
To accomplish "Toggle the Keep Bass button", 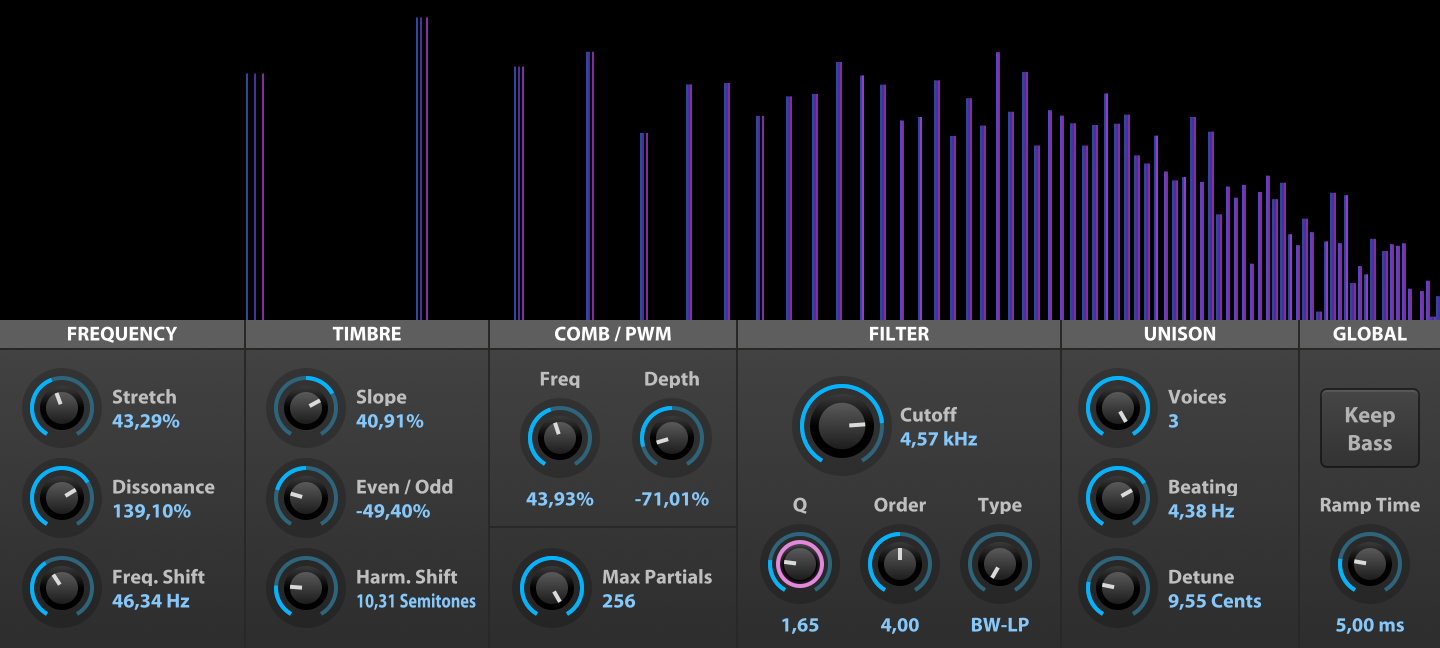I will pos(1369,428).
